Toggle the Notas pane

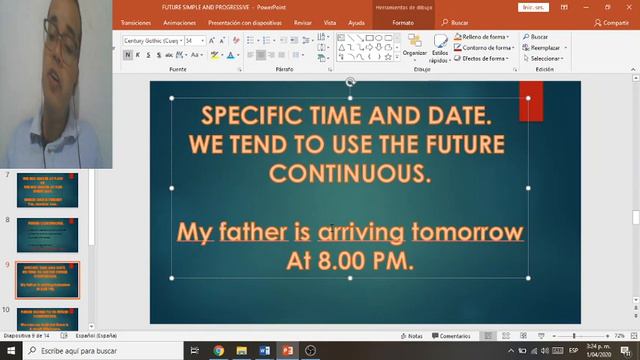(x=412, y=336)
